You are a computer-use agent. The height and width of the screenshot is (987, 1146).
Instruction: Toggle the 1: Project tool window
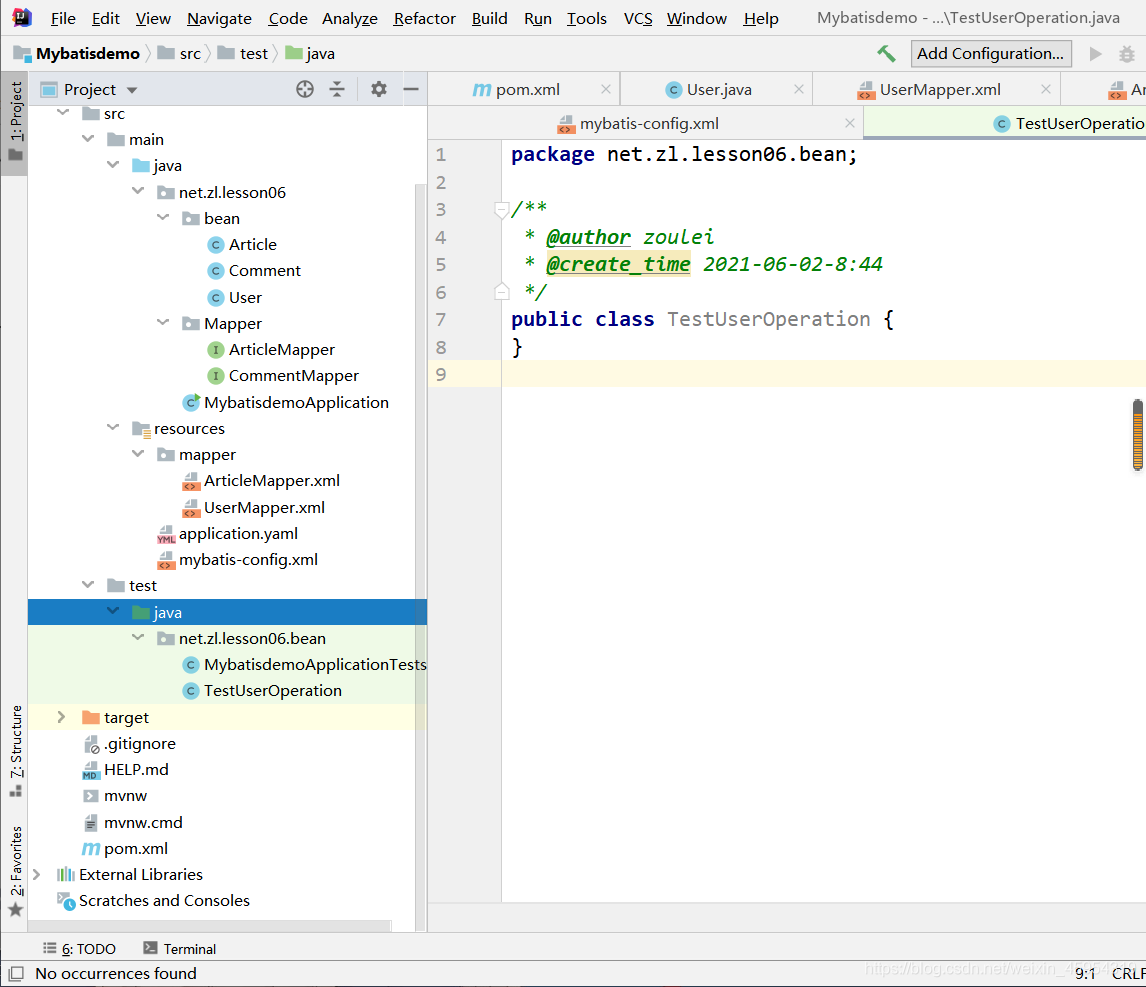click(15, 122)
